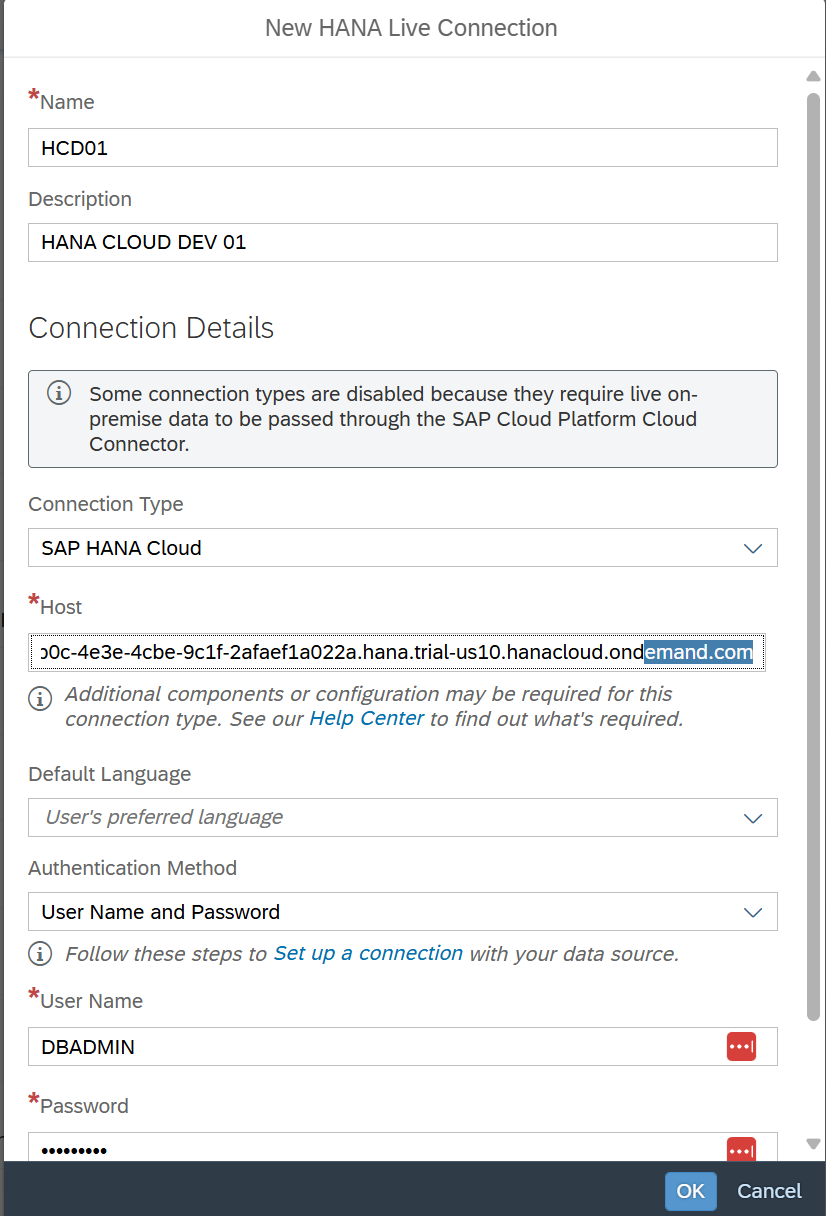Screen dimensions: 826x1216
Task: Click the vertical scrollbar thumb in the dialog
Action: 813,556
